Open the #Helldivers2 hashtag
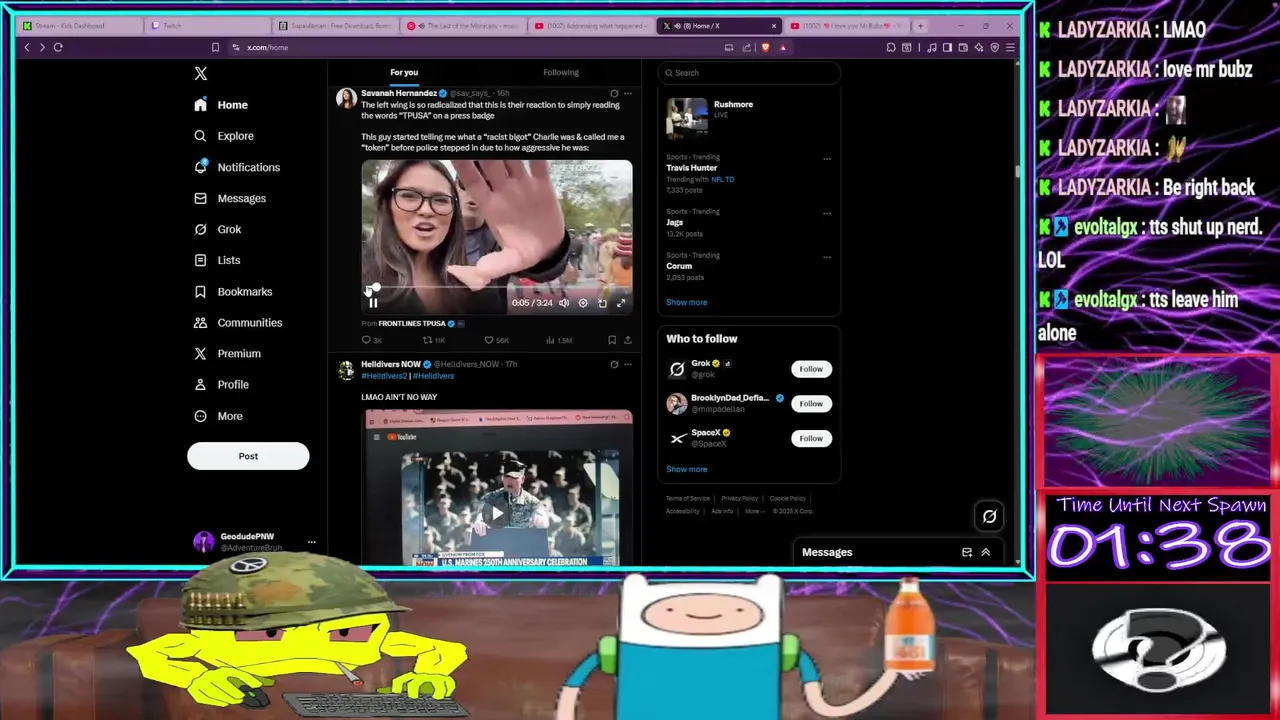 (384, 376)
